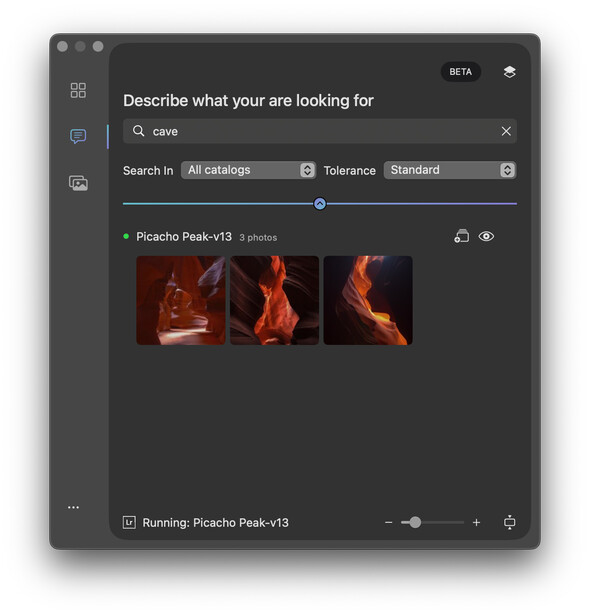Click the Lightroom Lr status icon

[129, 522]
